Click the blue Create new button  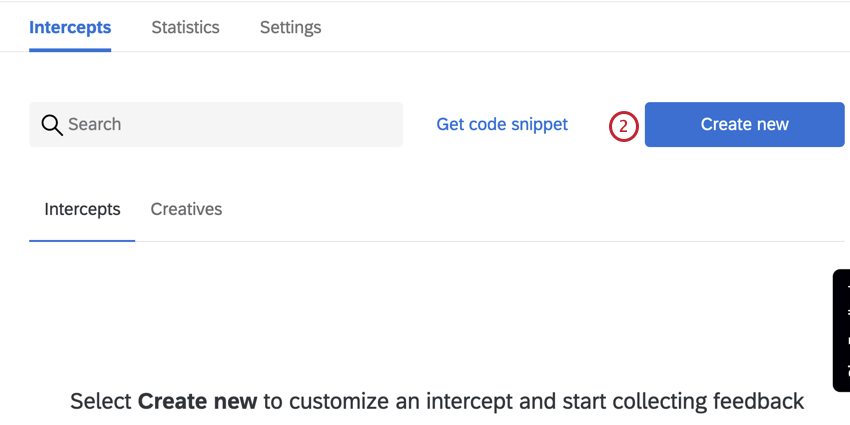(744, 124)
